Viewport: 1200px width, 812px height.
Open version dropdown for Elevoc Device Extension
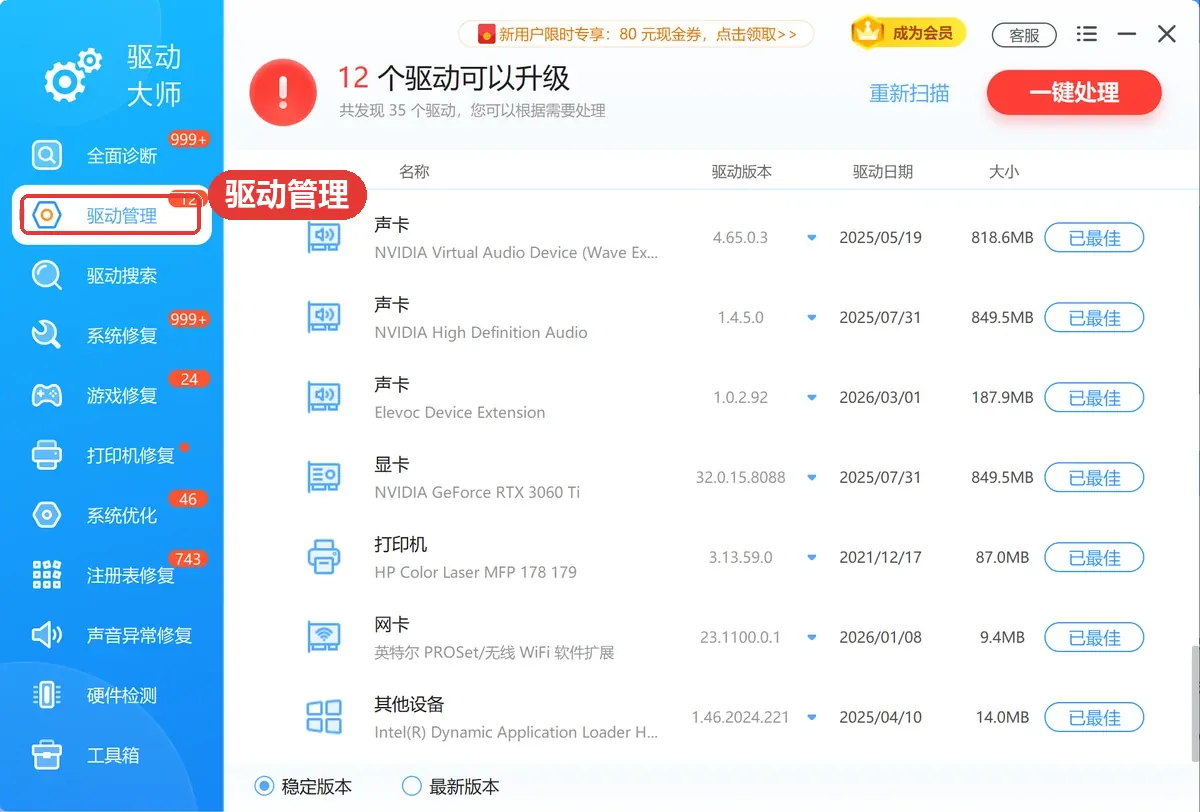coord(812,398)
